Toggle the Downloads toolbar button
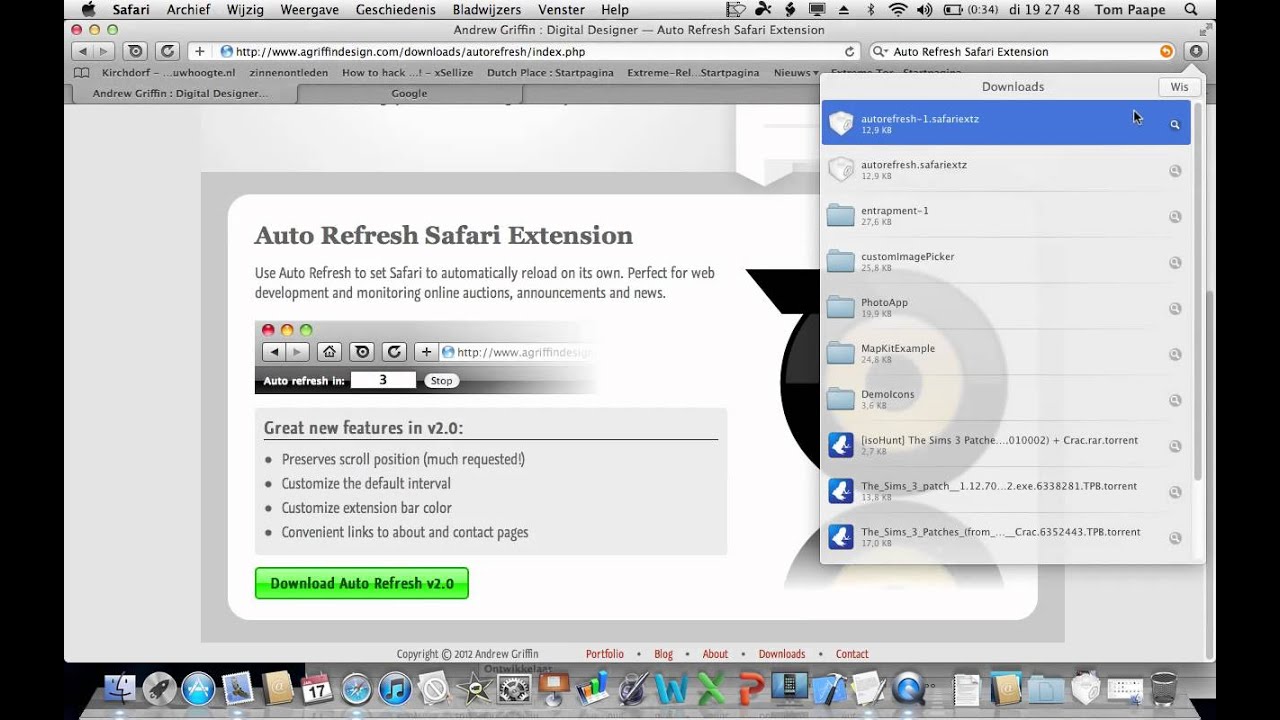Screen dimensions: 1280x720 (1195, 51)
